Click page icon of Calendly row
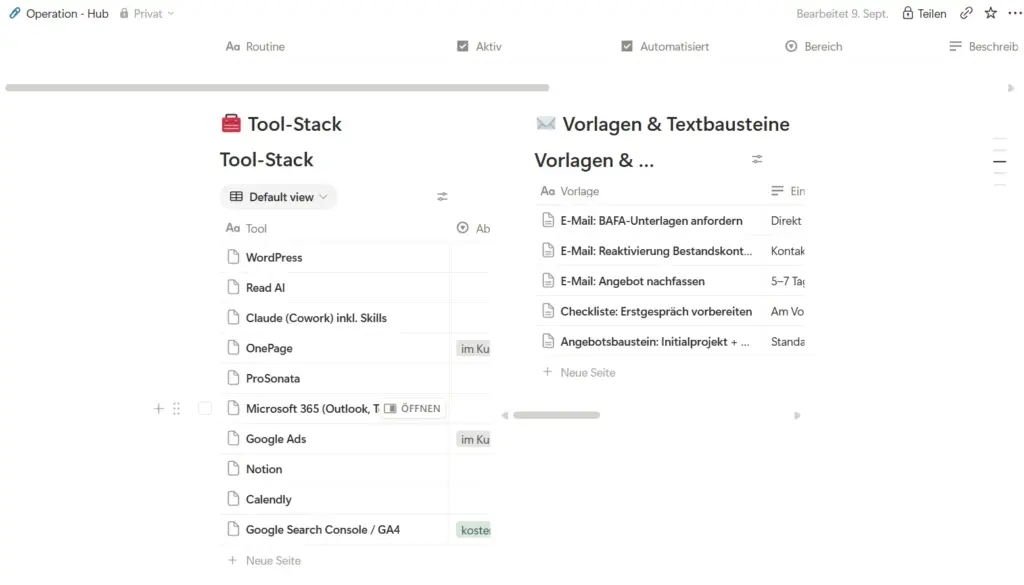The height and width of the screenshot is (585, 1024). 233,499
